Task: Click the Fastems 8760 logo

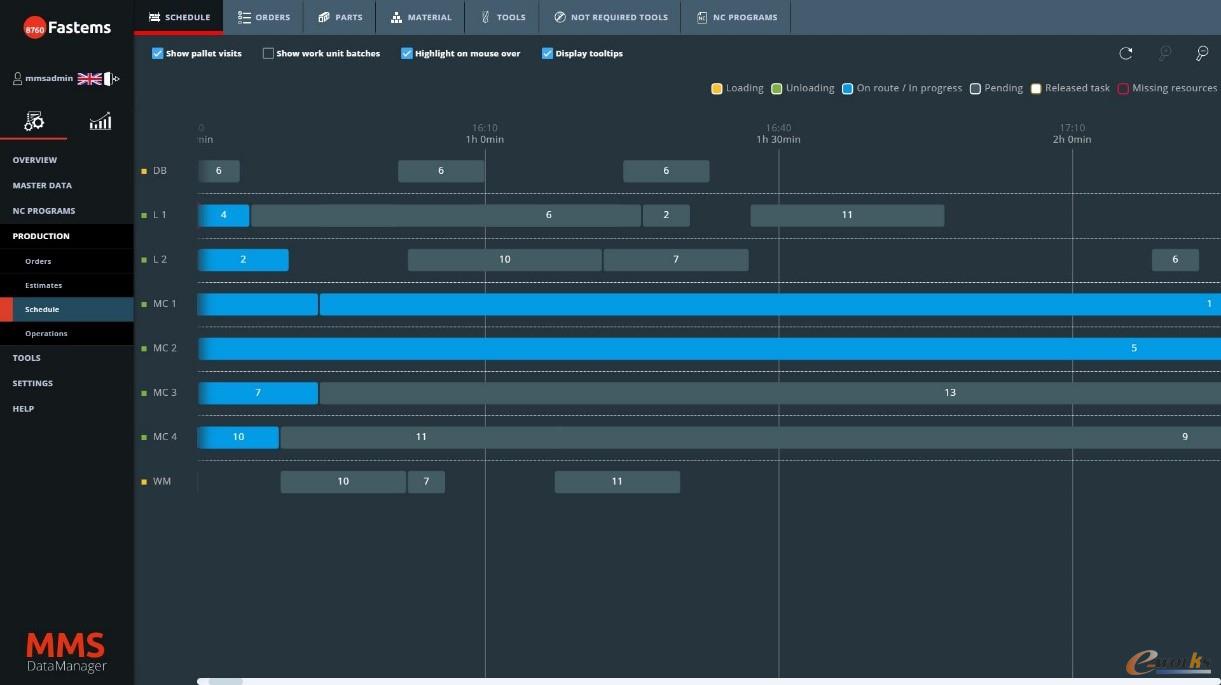Action: coord(67,28)
